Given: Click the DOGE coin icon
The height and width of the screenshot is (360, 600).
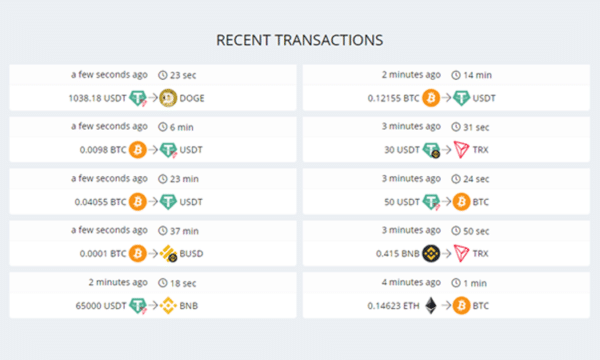Looking at the screenshot, I should (x=168, y=98).
